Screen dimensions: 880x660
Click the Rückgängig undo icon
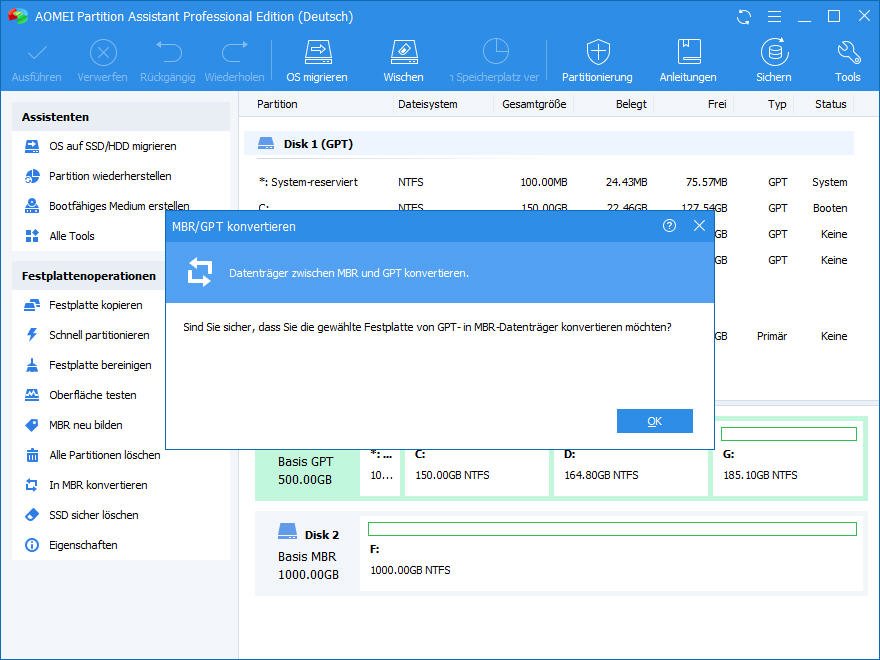(168, 52)
